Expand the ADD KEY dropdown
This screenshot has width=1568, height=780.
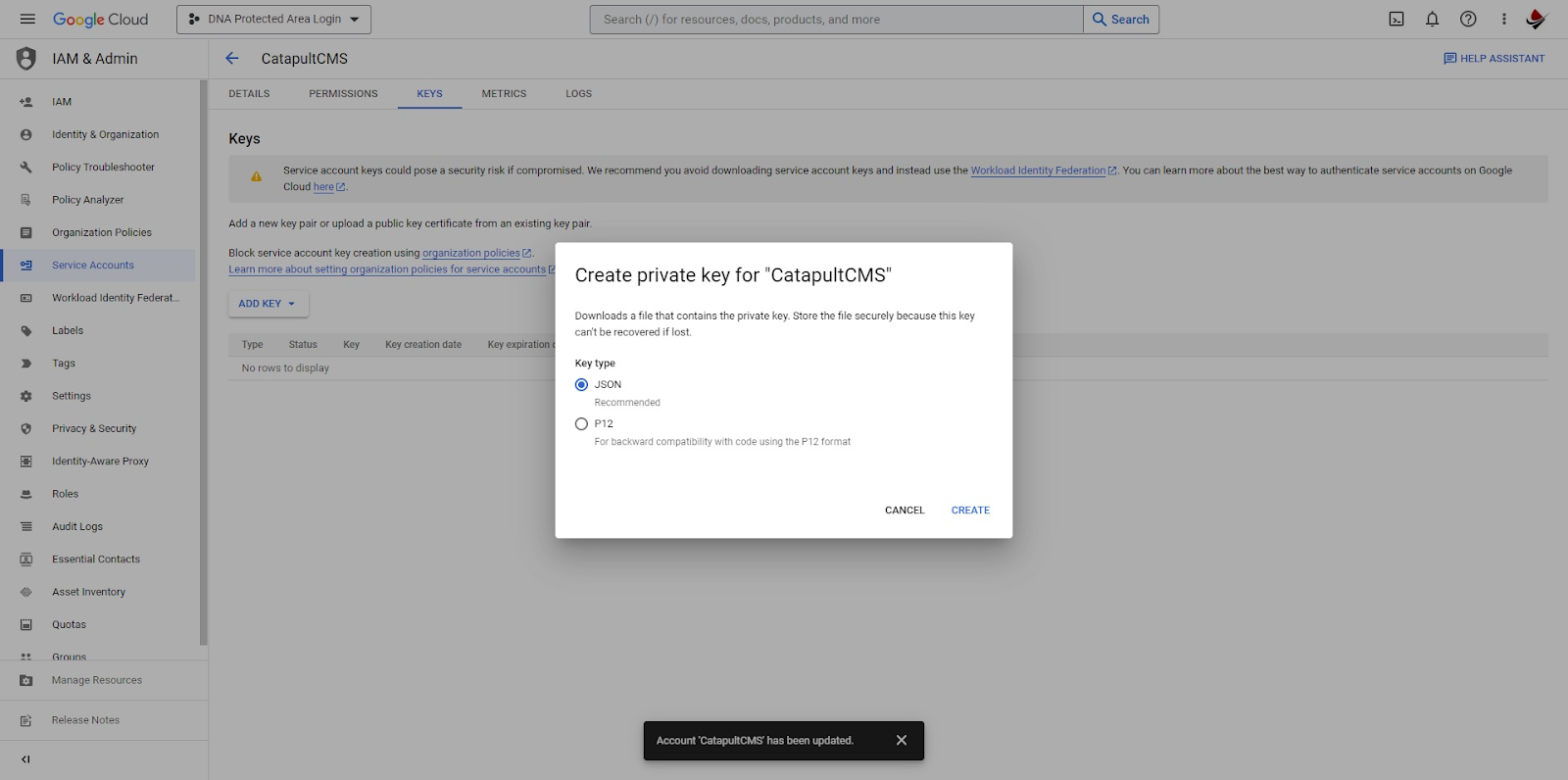click(x=268, y=304)
